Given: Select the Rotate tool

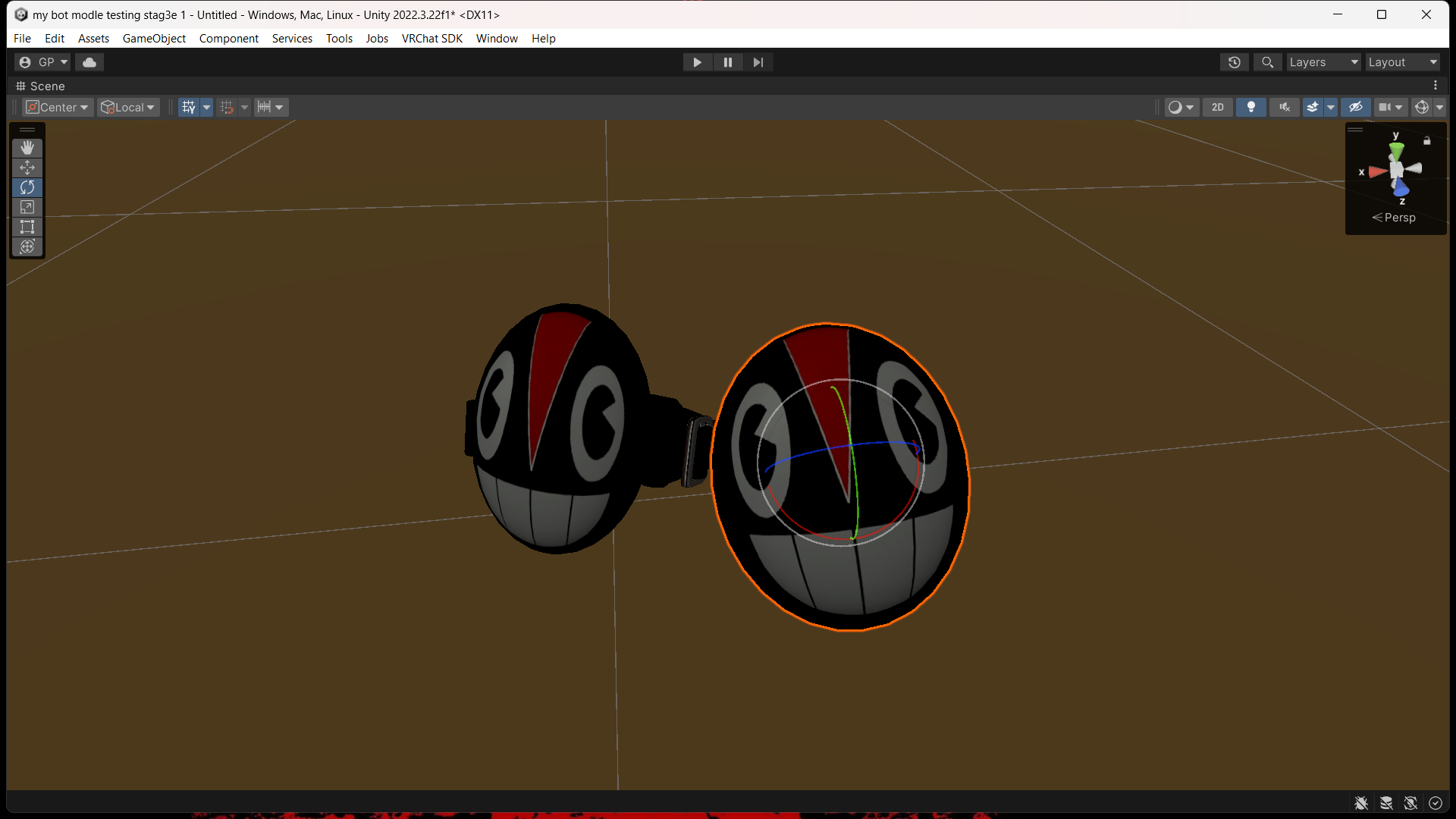Looking at the screenshot, I should (x=27, y=187).
